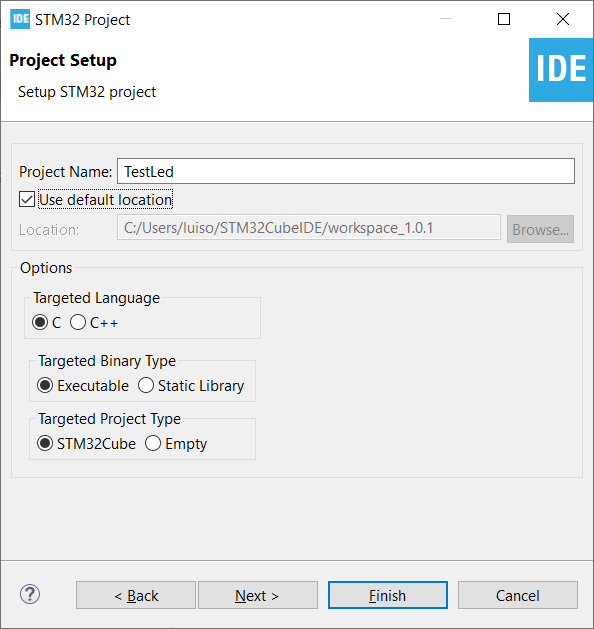Click the Location path field
Viewport: 594px width, 629px height.
point(309,227)
